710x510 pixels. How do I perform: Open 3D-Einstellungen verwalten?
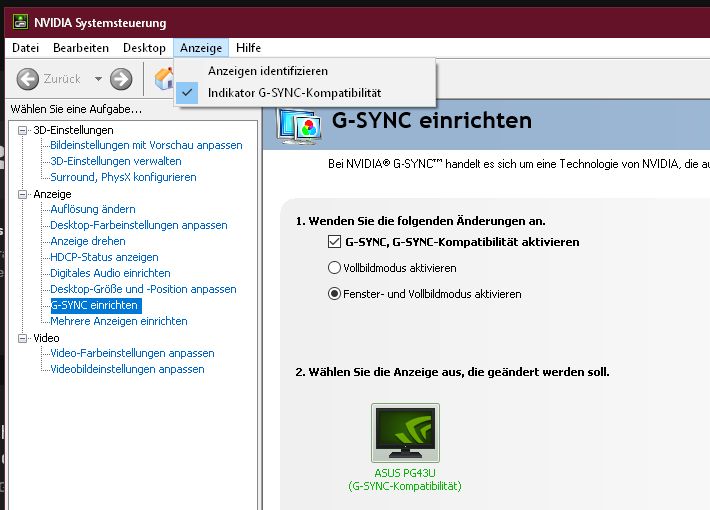(116, 161)
